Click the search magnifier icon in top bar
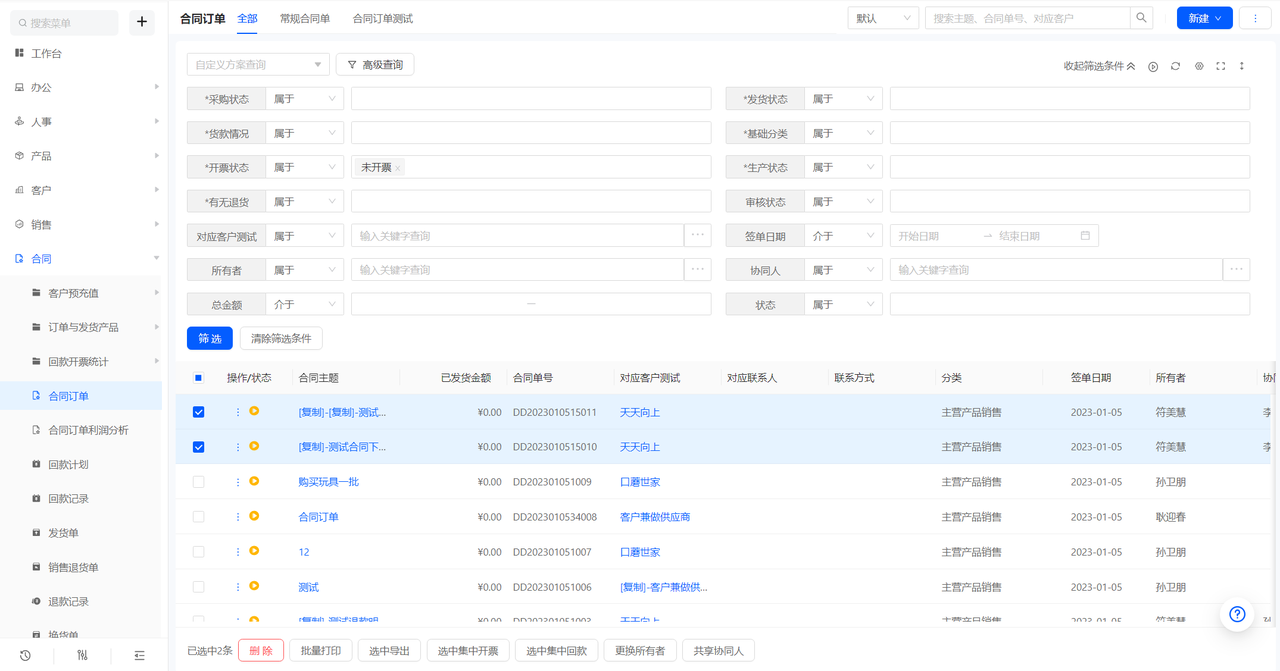The width and height of the screenshot is (1280, 671). point(1141,18)
